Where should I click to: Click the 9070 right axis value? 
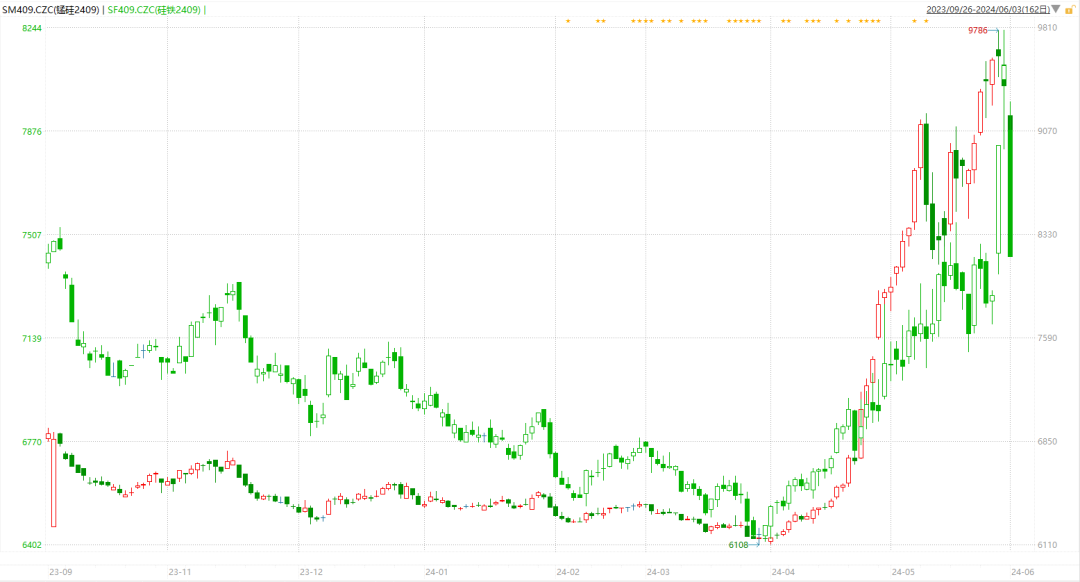(x=1047, y=131)
